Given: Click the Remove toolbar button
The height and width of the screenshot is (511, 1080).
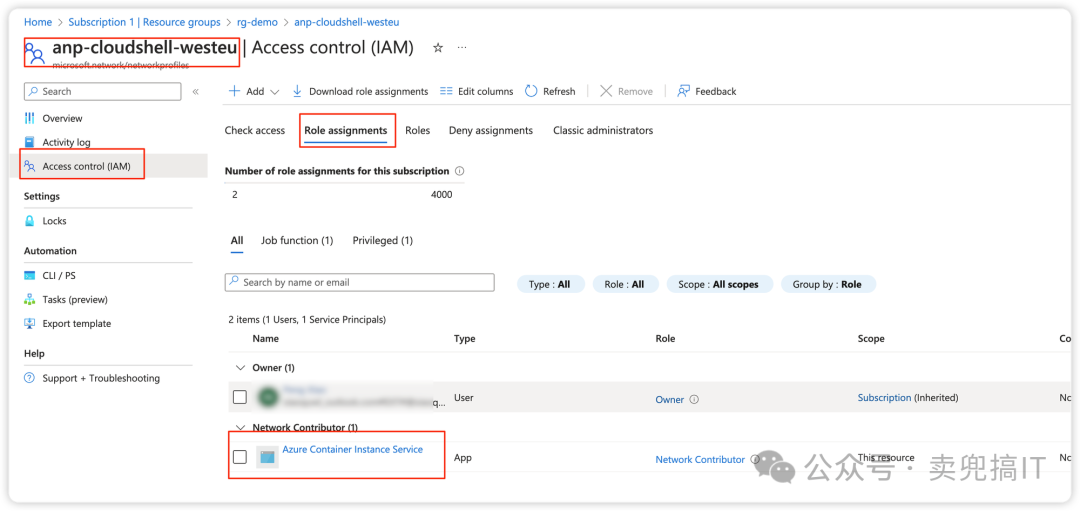Looking at the screenshot, I should 626,92.
